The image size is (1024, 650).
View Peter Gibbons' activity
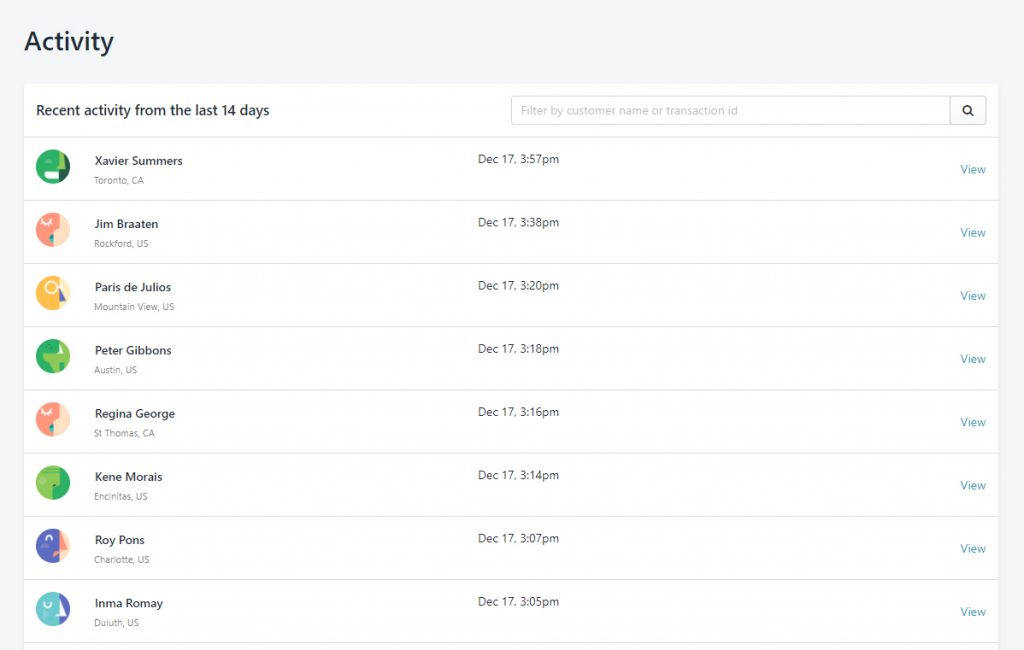(x=972, y=359)
